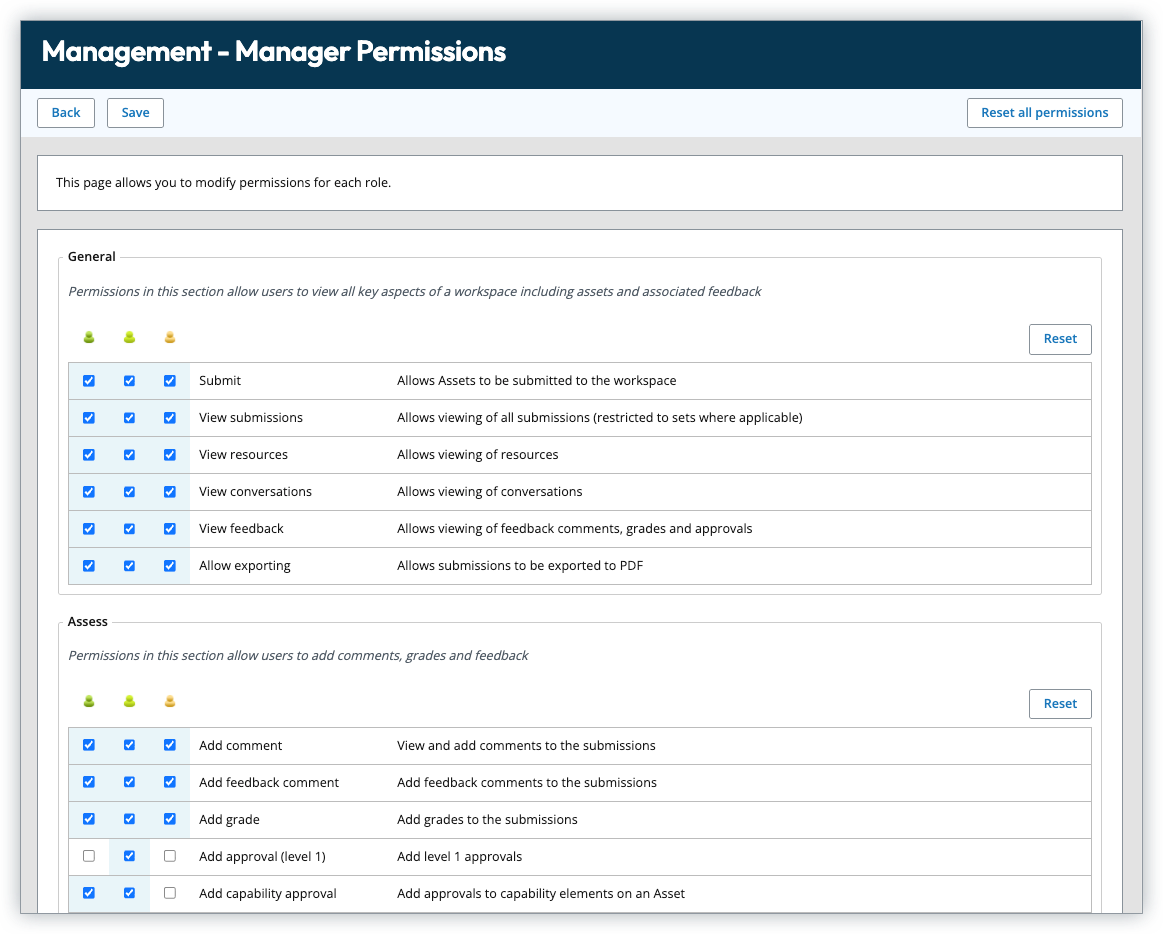Screen dimensions: 1163x934
Task: Reset the General section permissions
Action: click(x=1059, y=339)
